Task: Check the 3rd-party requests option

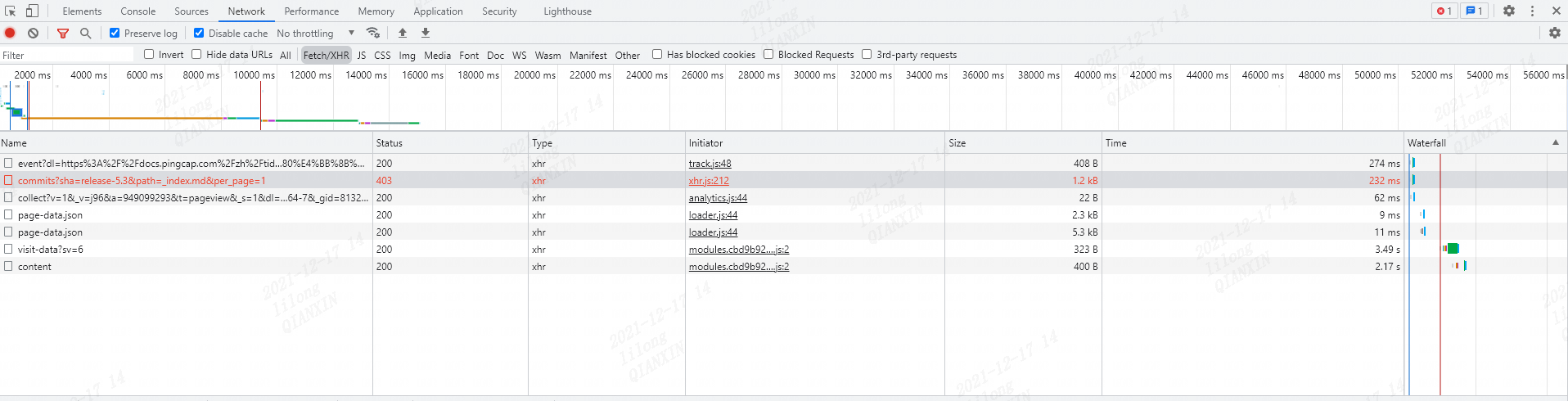Action: tap(867, 54)
